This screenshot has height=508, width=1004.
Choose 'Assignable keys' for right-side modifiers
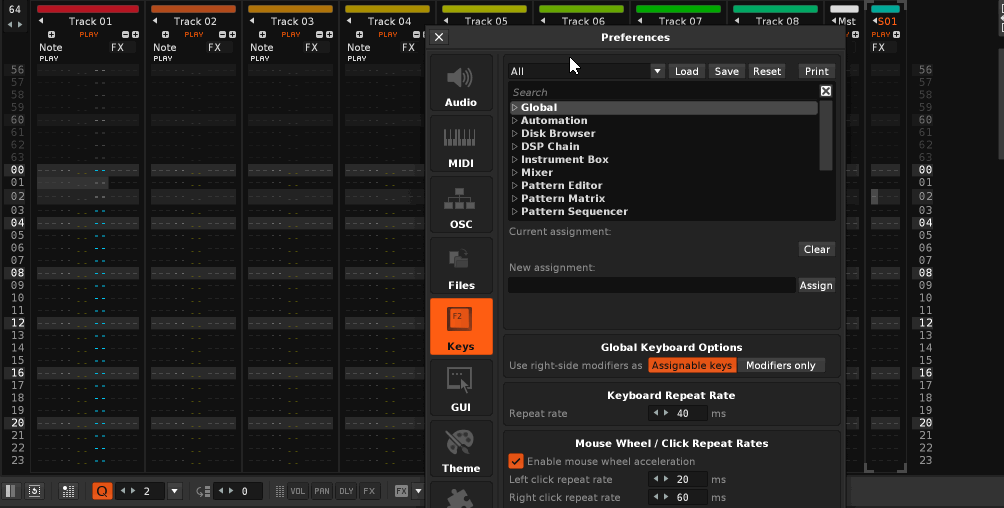tap(693, 366)
